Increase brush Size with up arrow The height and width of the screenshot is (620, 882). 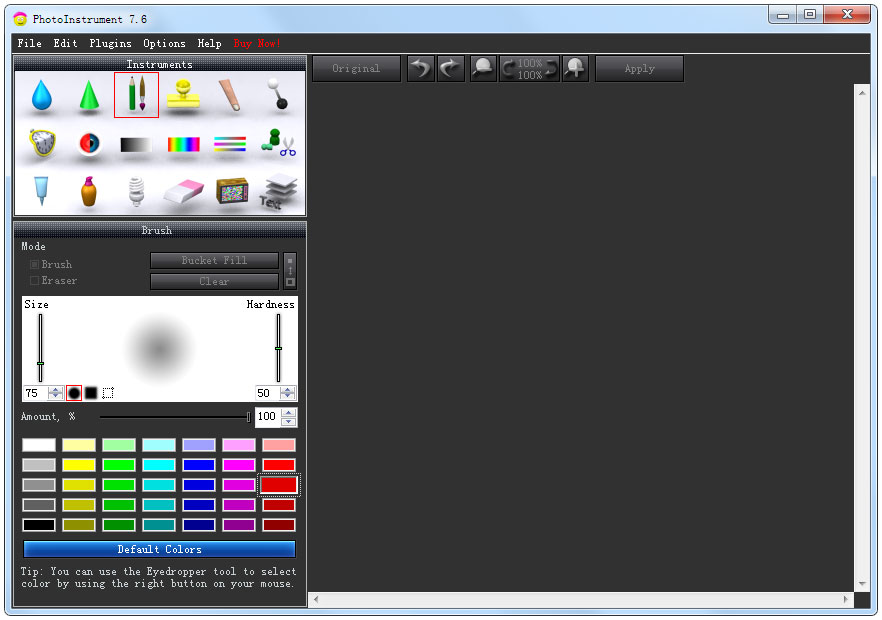55,389
